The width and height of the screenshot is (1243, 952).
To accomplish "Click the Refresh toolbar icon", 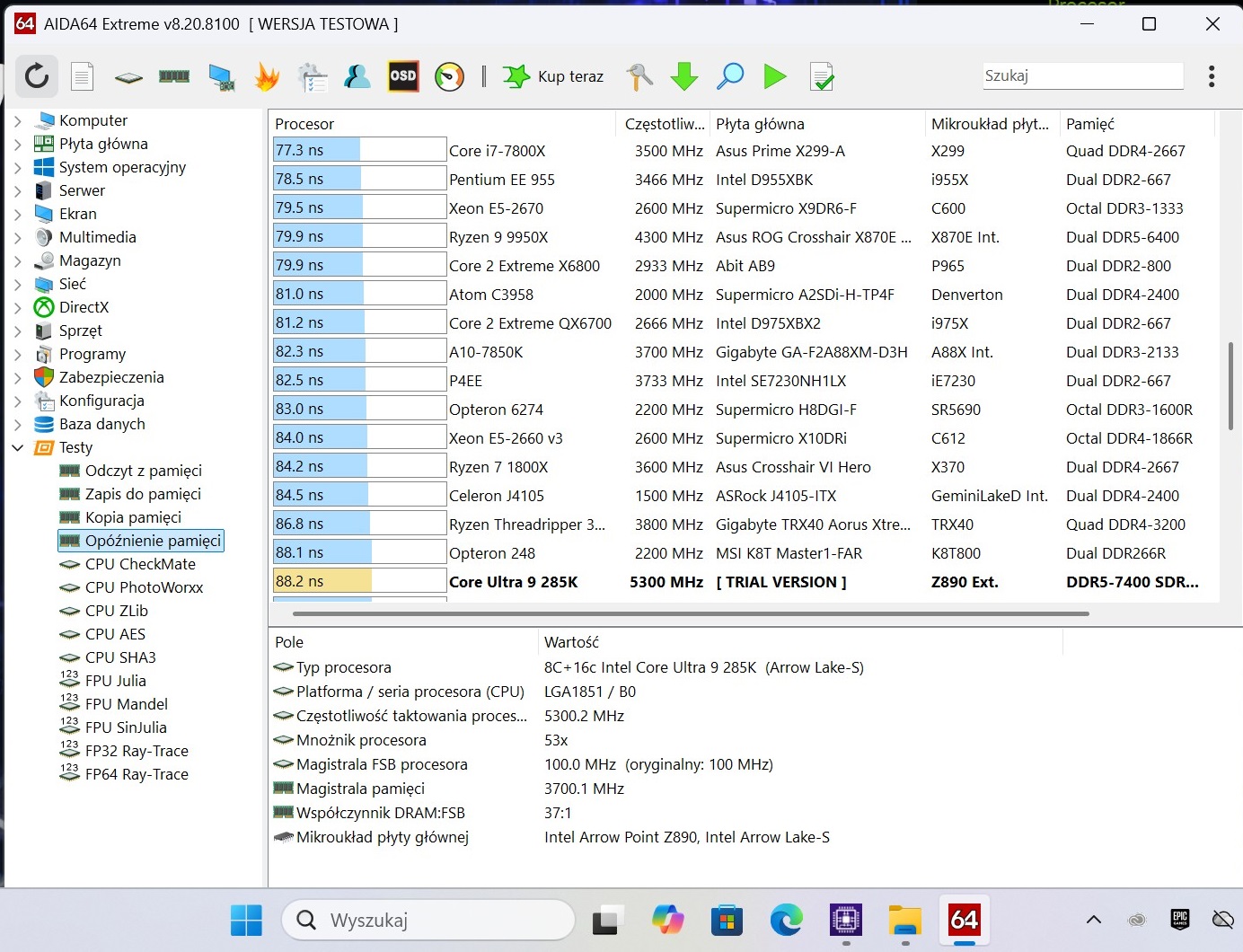I will 37,76.
